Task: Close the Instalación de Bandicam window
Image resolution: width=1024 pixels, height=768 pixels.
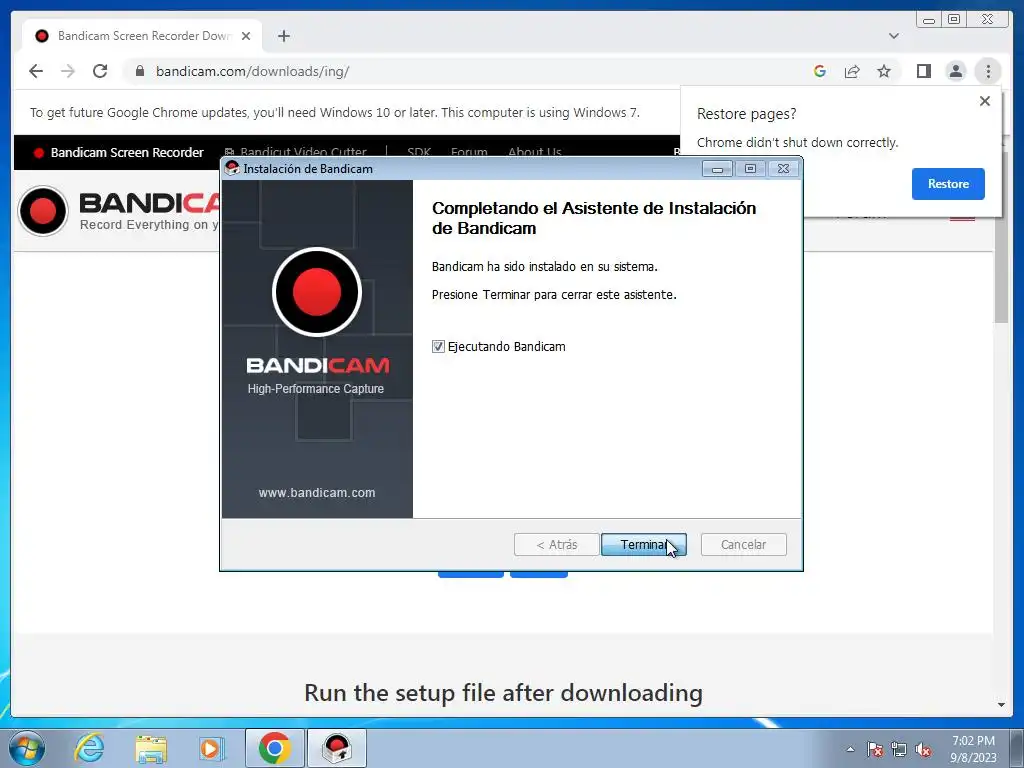Action: [x=783, y=168]
